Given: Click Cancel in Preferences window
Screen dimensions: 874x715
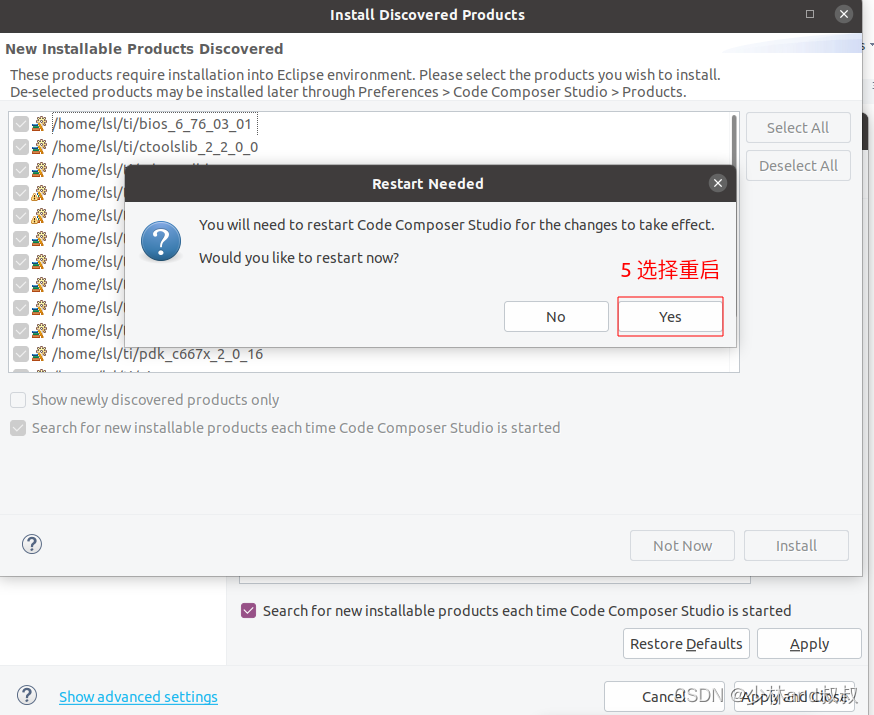Looking at the screenshot, I should coord(664,697).
